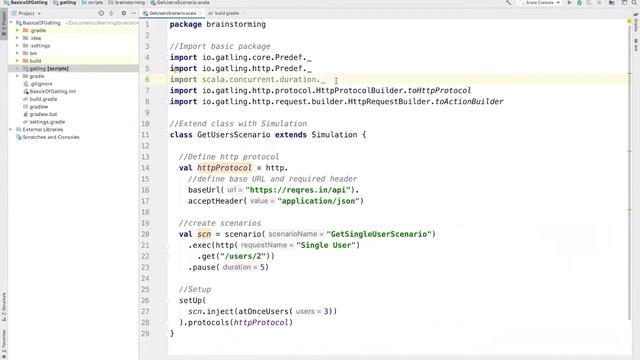Open the Scala Console run configuration dropdown
Screen dimensions: 640x360
pyautogui.click(x=540, y=2)
